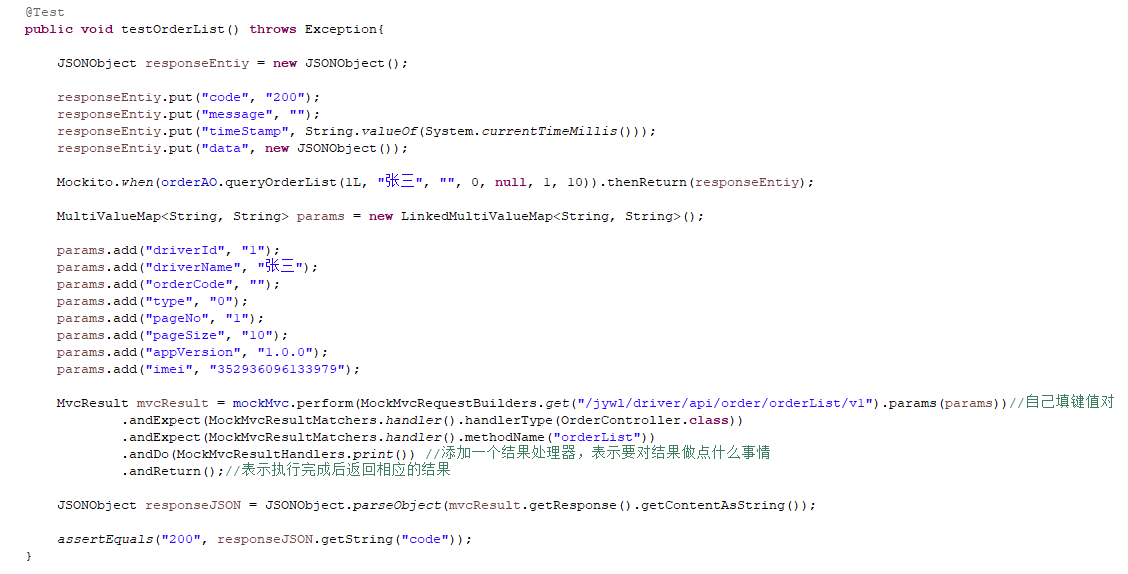Click the "appVersion" parameter string
Screen dimensions: 1128x574
(193, 352)
